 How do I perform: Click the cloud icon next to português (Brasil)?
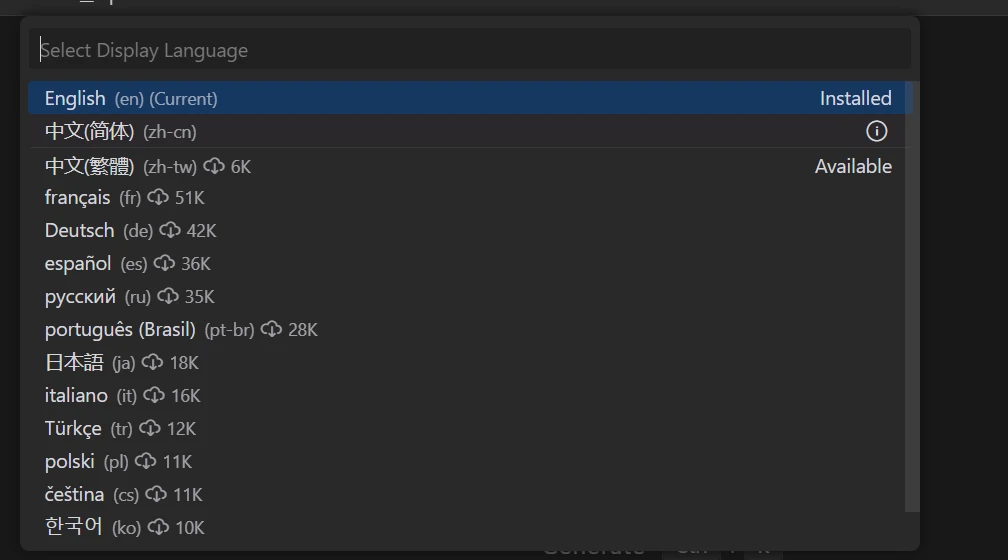click(271, 329)
